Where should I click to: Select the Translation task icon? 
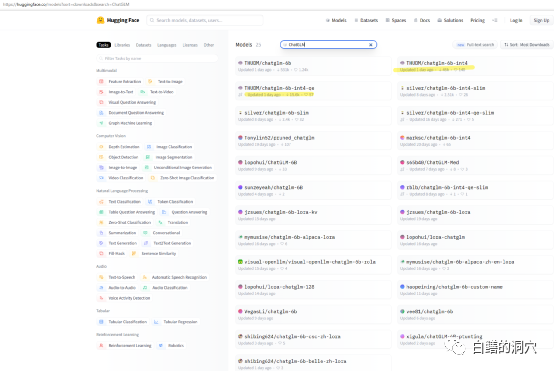pyautogui.click(x=160, y=222)
